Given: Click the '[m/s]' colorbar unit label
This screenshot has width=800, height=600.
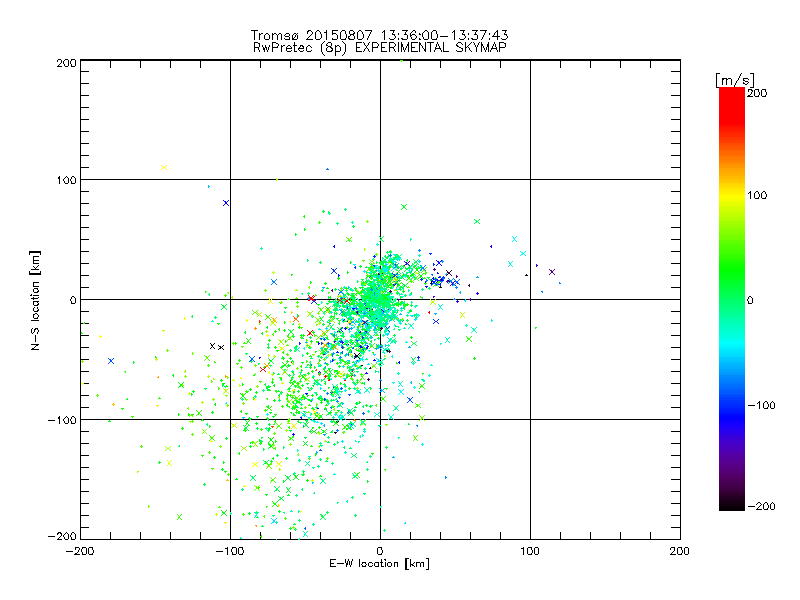Looking at the screenshot, I should (735, 80).
